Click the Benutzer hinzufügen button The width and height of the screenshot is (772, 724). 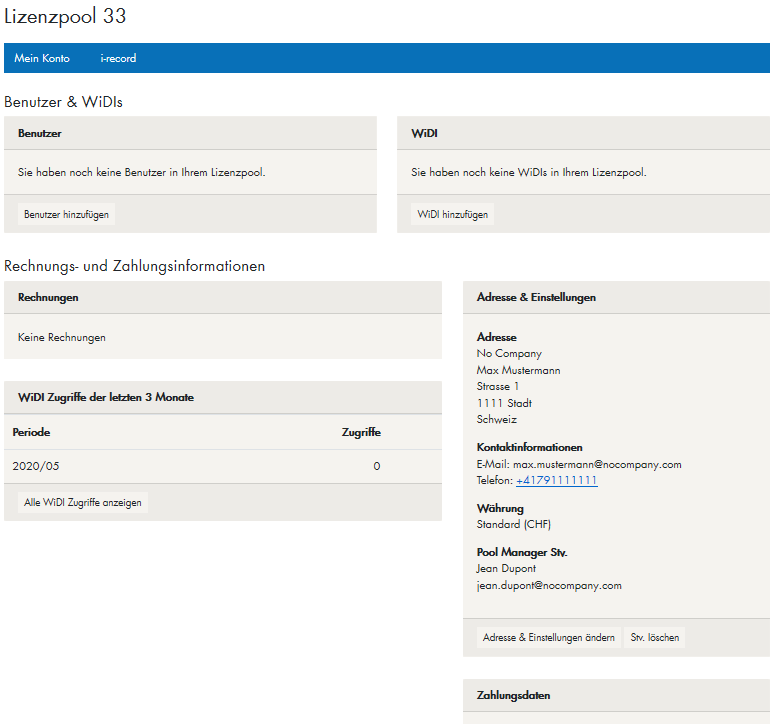click(67, 214)
